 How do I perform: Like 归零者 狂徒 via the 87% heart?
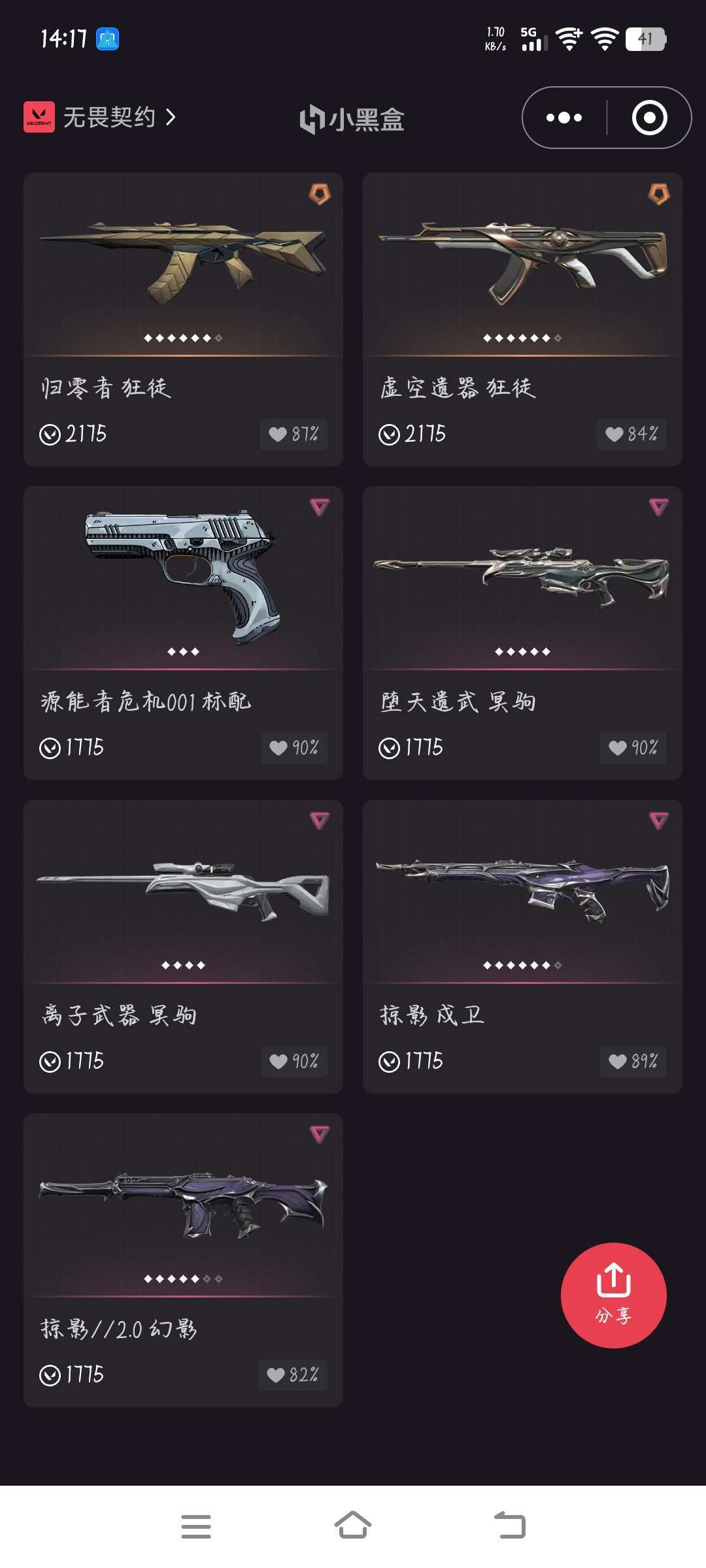pos(294,434)
